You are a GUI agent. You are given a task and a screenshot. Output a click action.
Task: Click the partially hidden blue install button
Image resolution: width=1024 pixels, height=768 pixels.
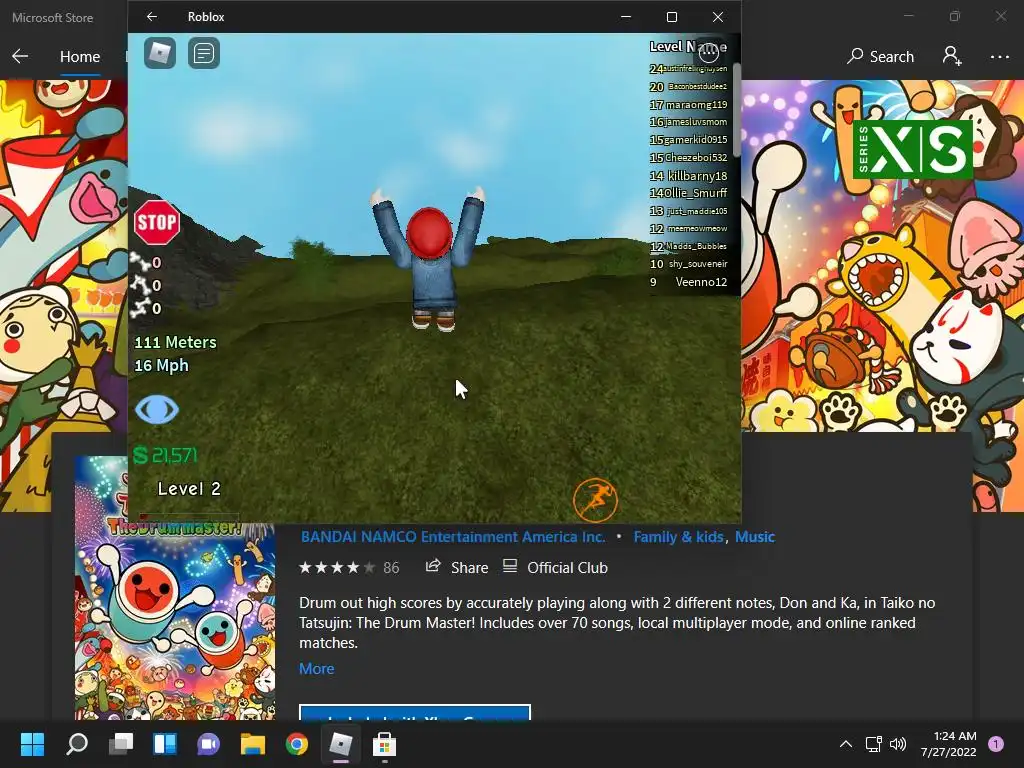pos(415,712)
